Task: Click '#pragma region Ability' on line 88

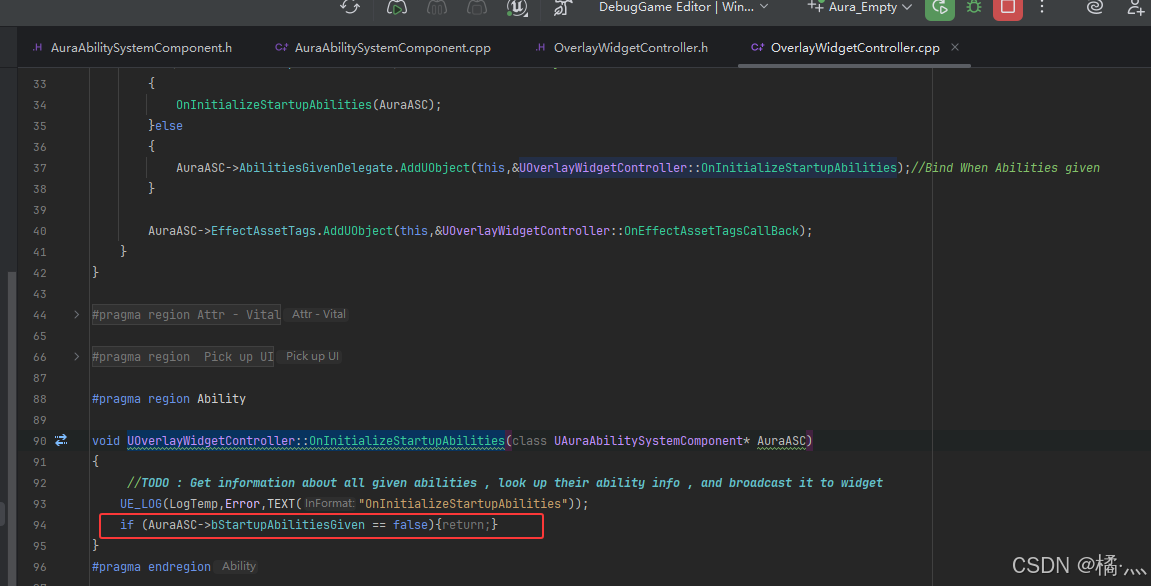Action: point(169,399)
